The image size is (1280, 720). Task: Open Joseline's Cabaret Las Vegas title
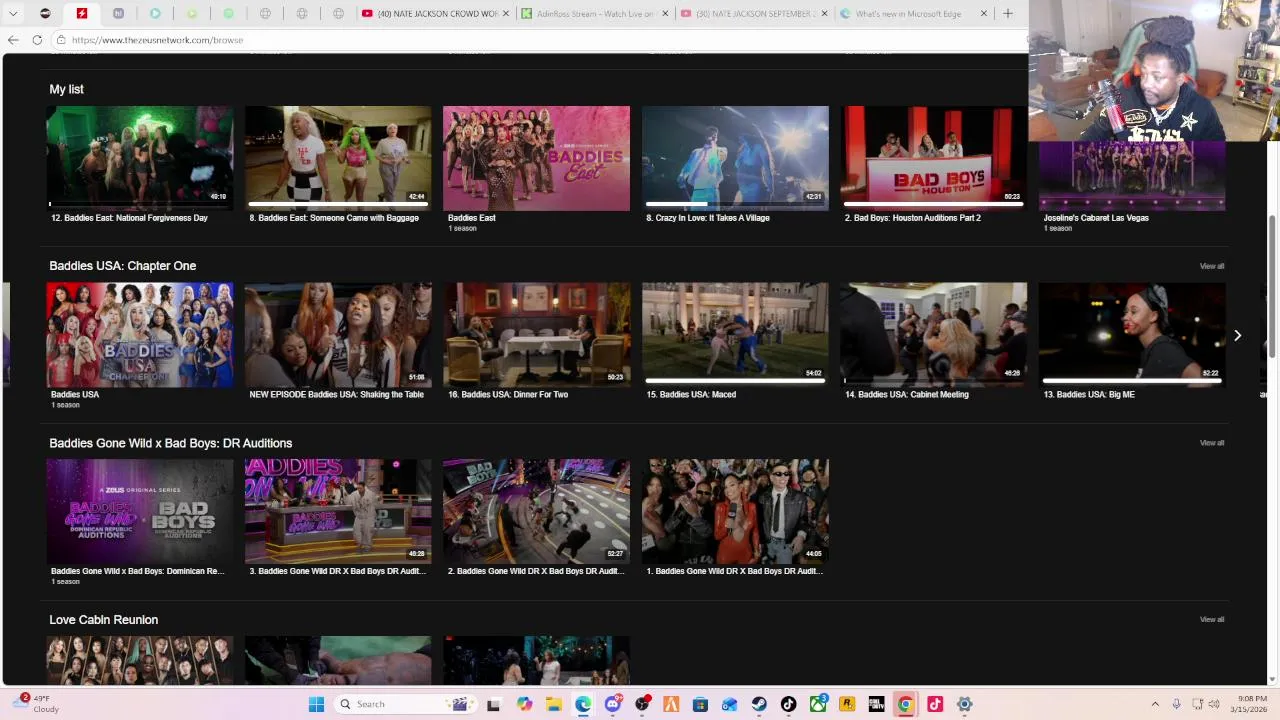1096,218
